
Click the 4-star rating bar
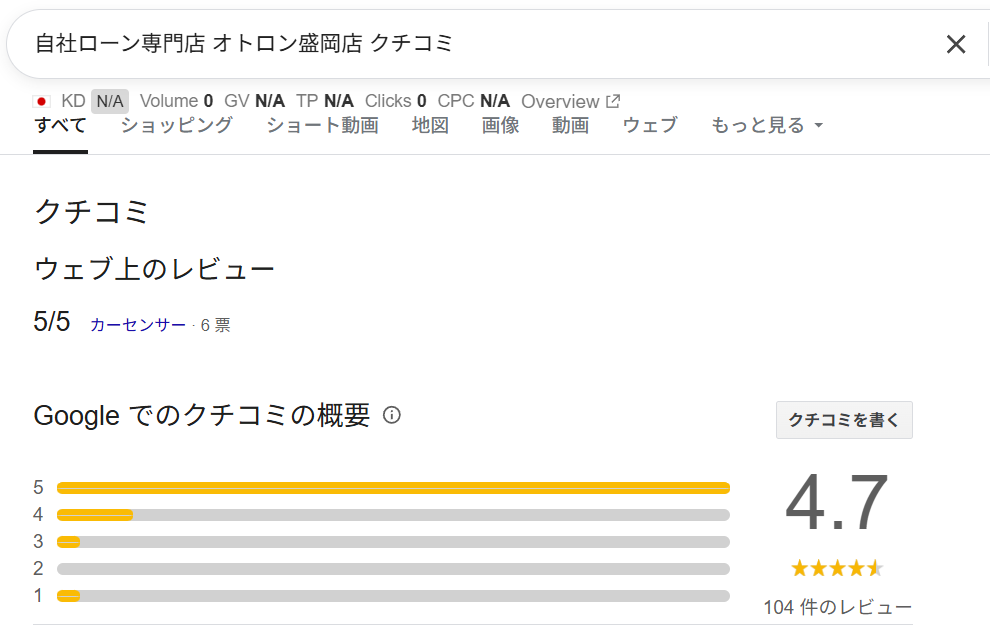pyautogui.click(x=393, y=515)
